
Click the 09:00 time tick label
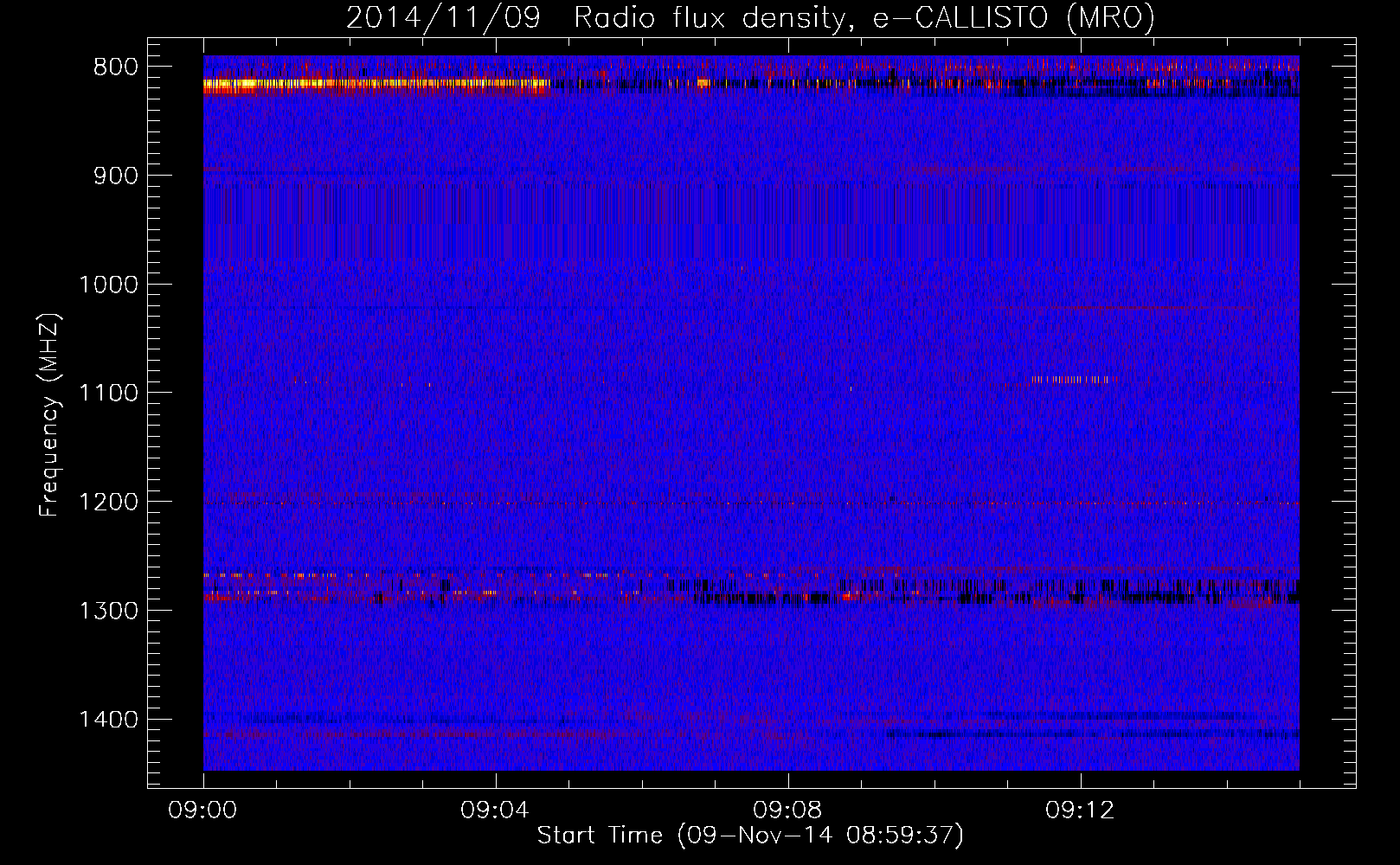(203, 811)
